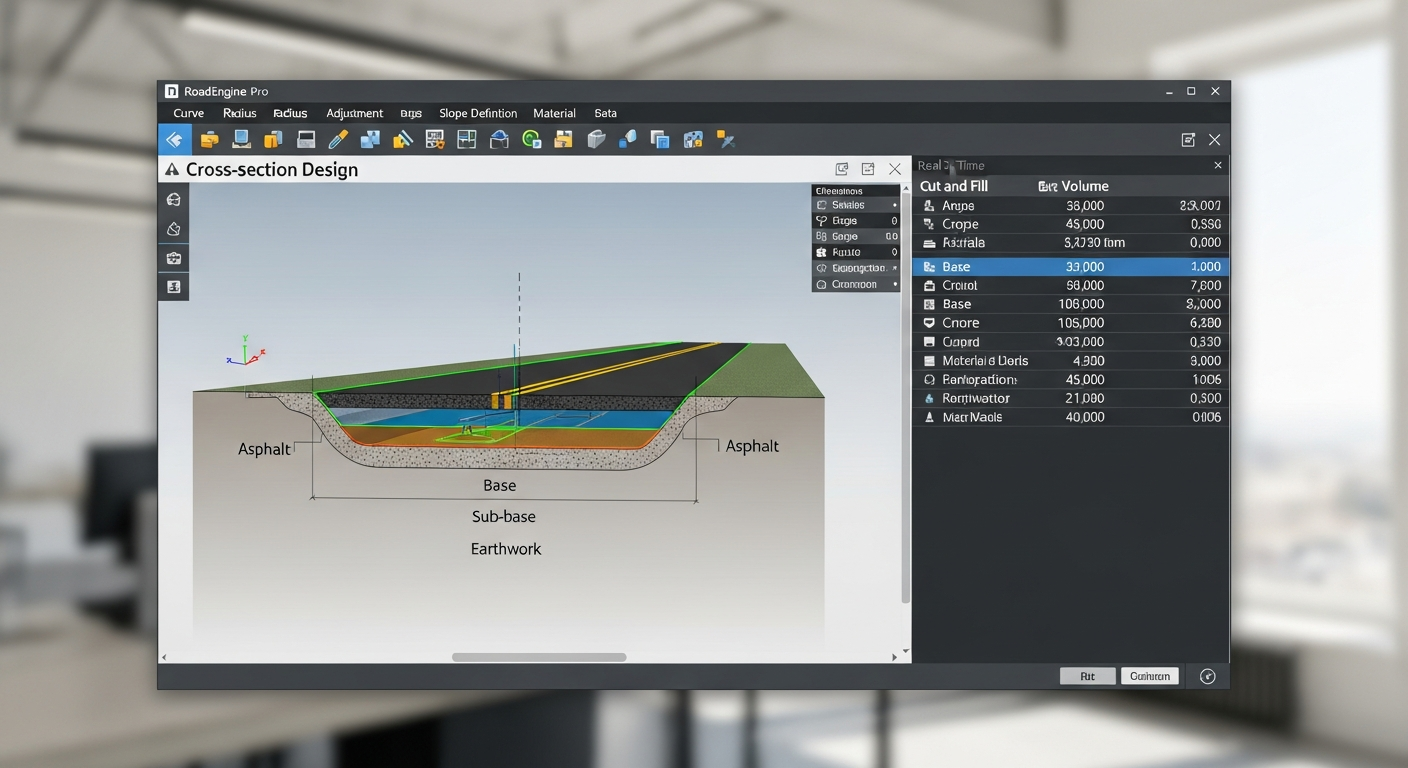Click the split layout panes toolbar icon
The height and width of the screenshot is (768, 1408).
pos(466,140)
